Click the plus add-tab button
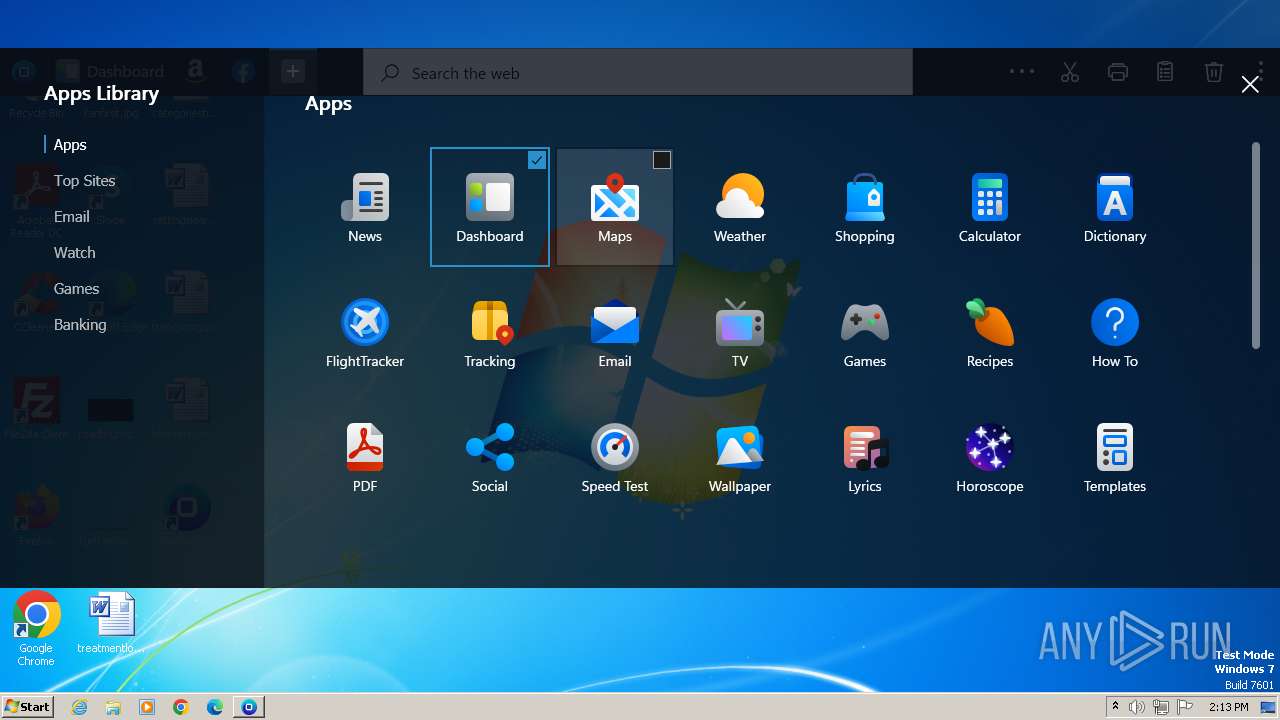This screenshot has height=720, width=1280. pyautogui.click(x=292, y=71)
